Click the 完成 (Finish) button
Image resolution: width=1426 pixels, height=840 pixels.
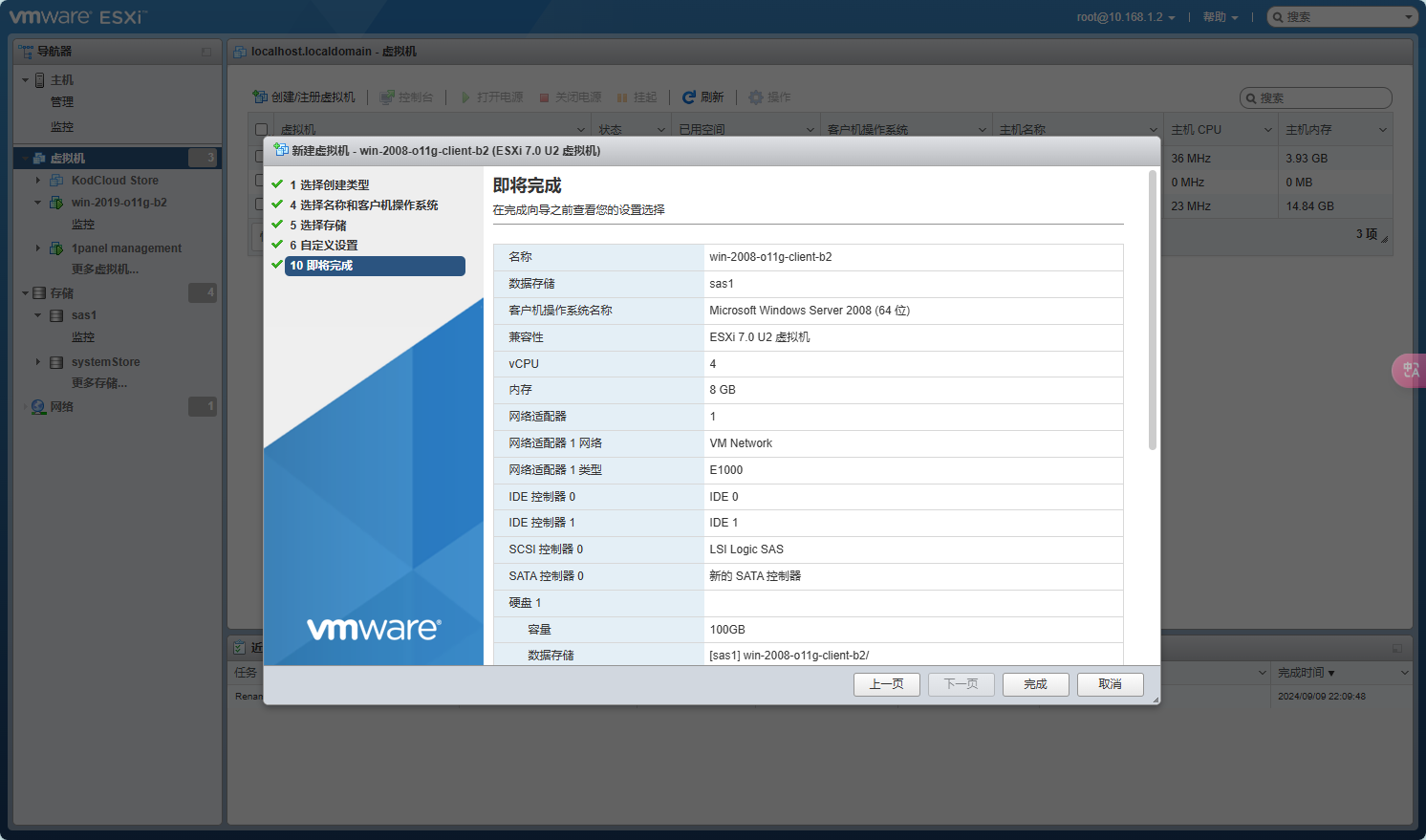click(1035, 684)
